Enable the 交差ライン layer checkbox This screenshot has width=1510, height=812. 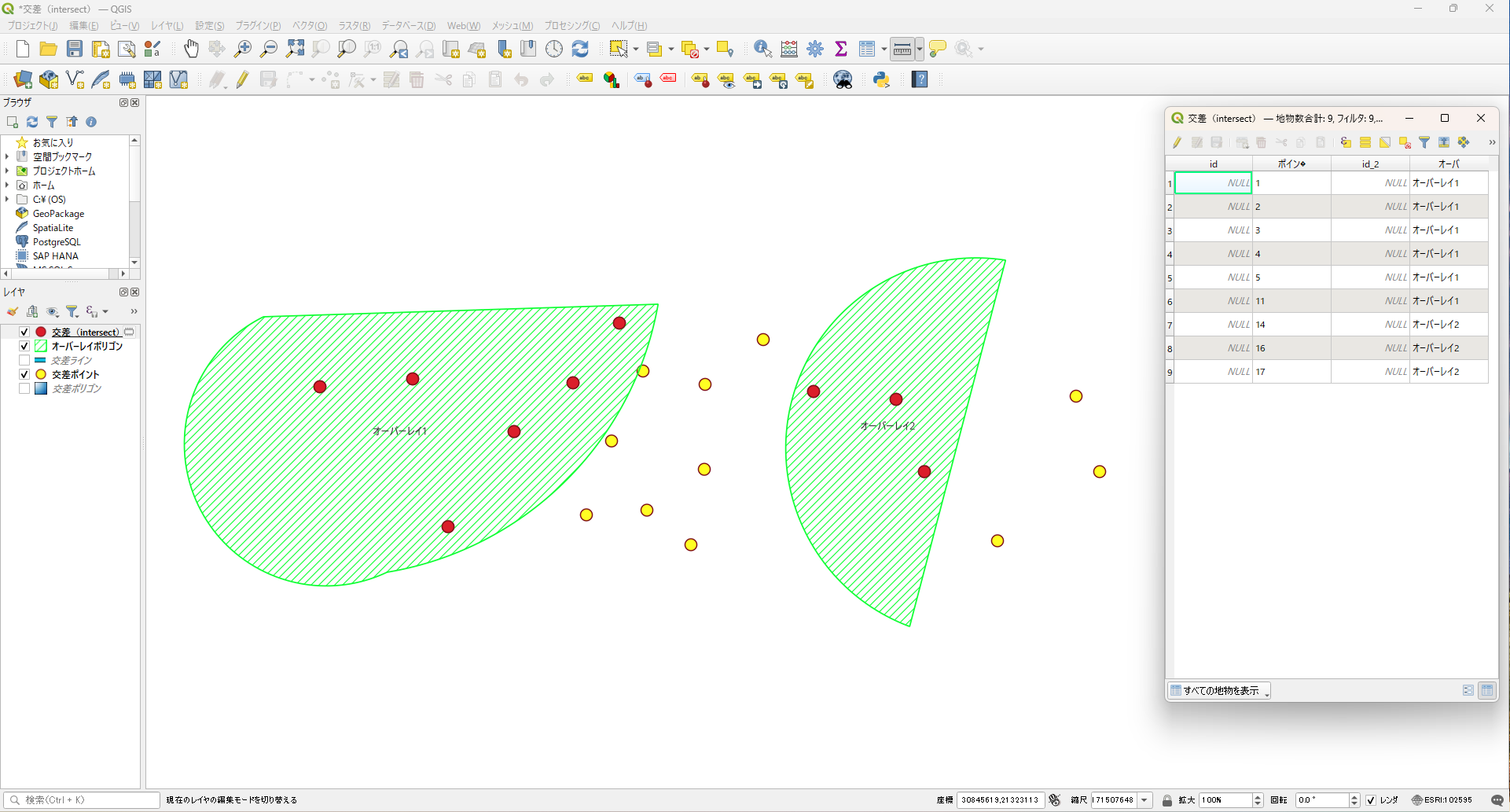point(24,360)
